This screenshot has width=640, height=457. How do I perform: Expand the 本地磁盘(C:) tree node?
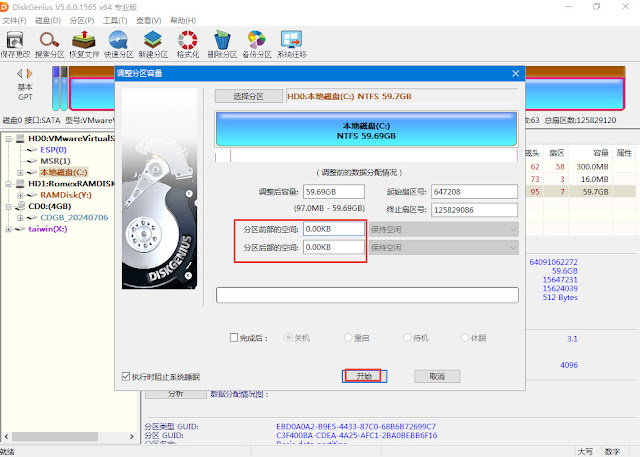point(20,173)
